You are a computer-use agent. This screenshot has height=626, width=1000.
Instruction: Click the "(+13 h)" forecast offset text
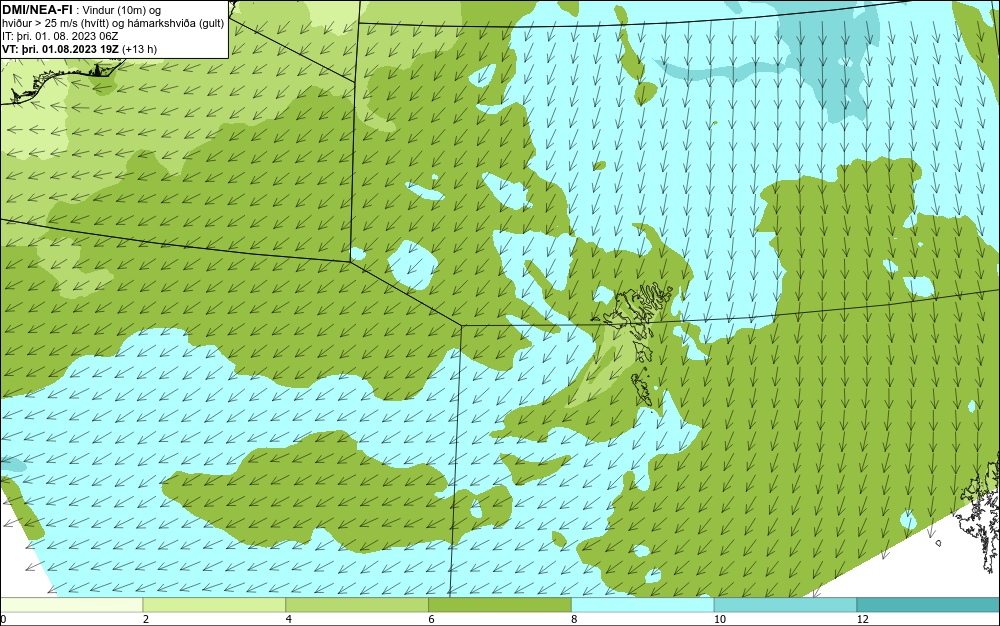[140, 48]
